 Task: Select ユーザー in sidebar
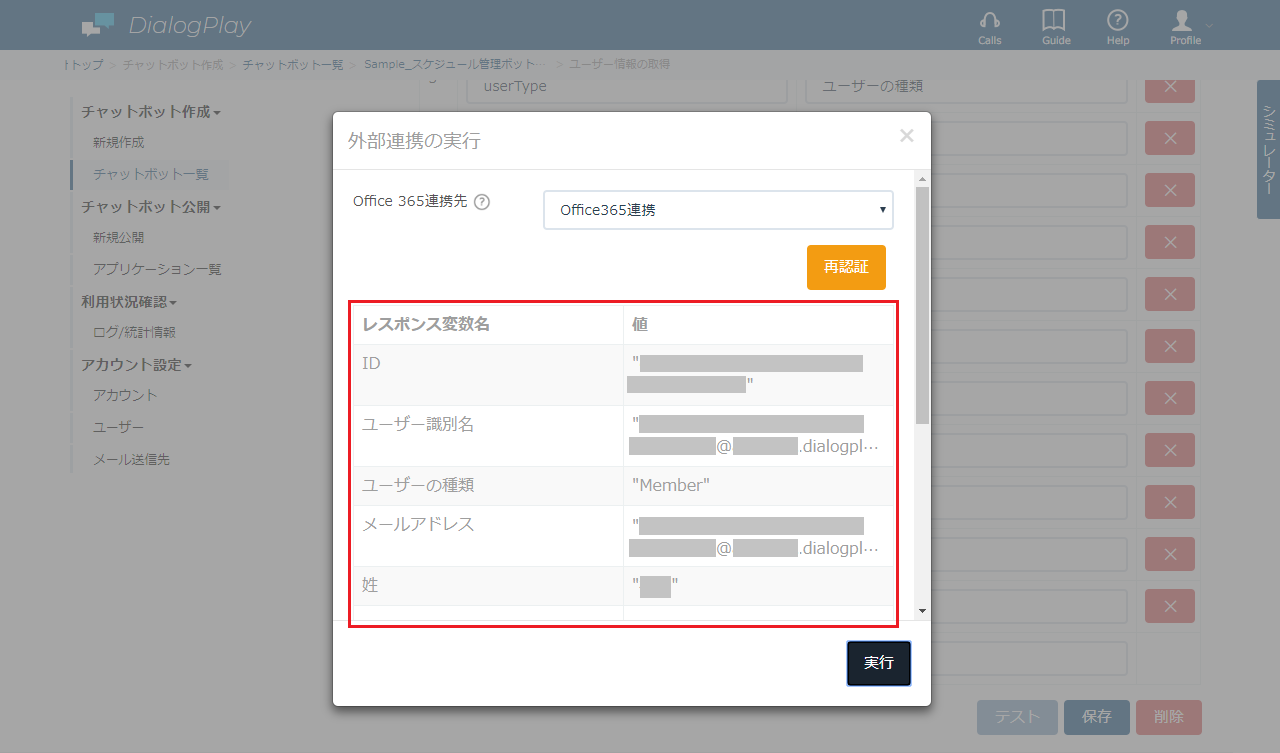[118, 427]
